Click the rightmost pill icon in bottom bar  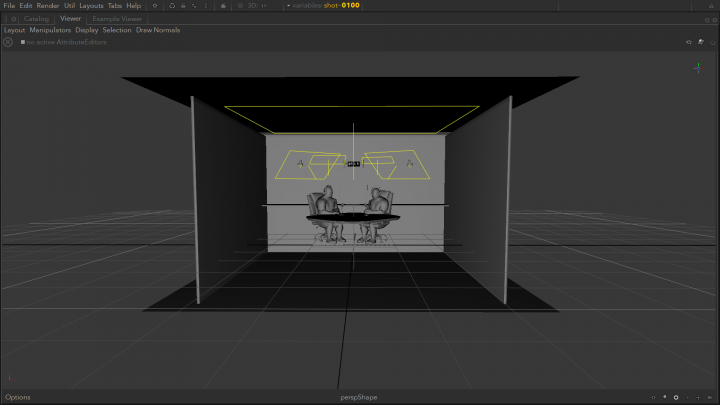click(x=710, y=397)
